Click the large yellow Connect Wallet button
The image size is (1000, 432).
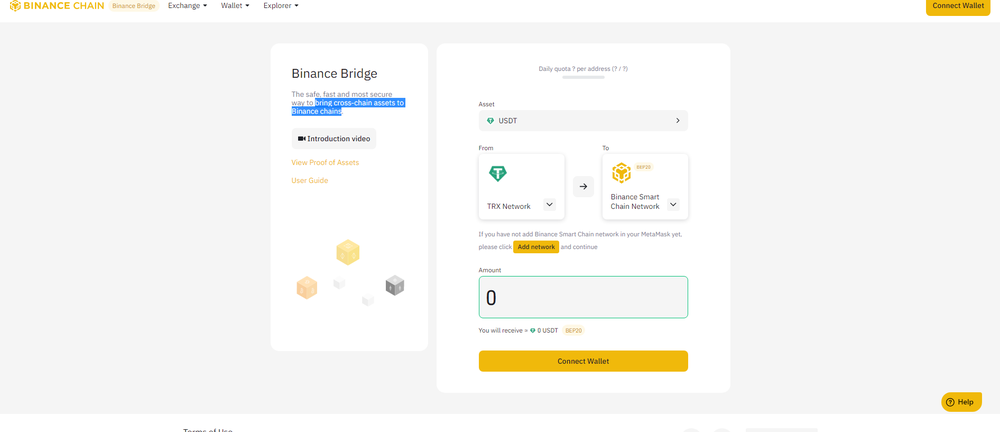click(583, 361)
